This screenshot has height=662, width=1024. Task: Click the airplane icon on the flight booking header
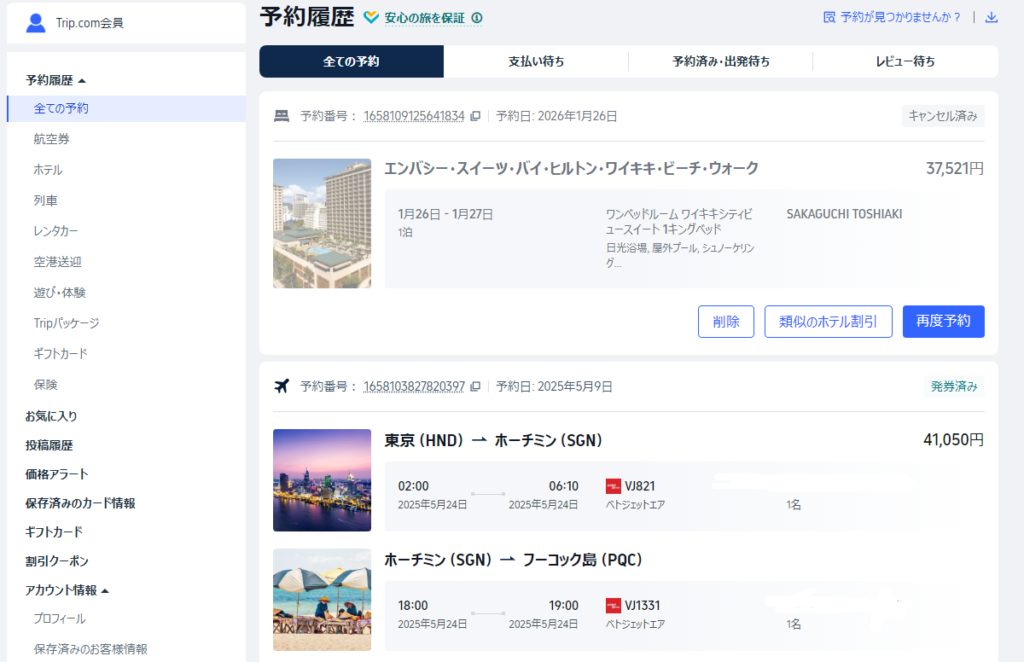click(283, 383)
